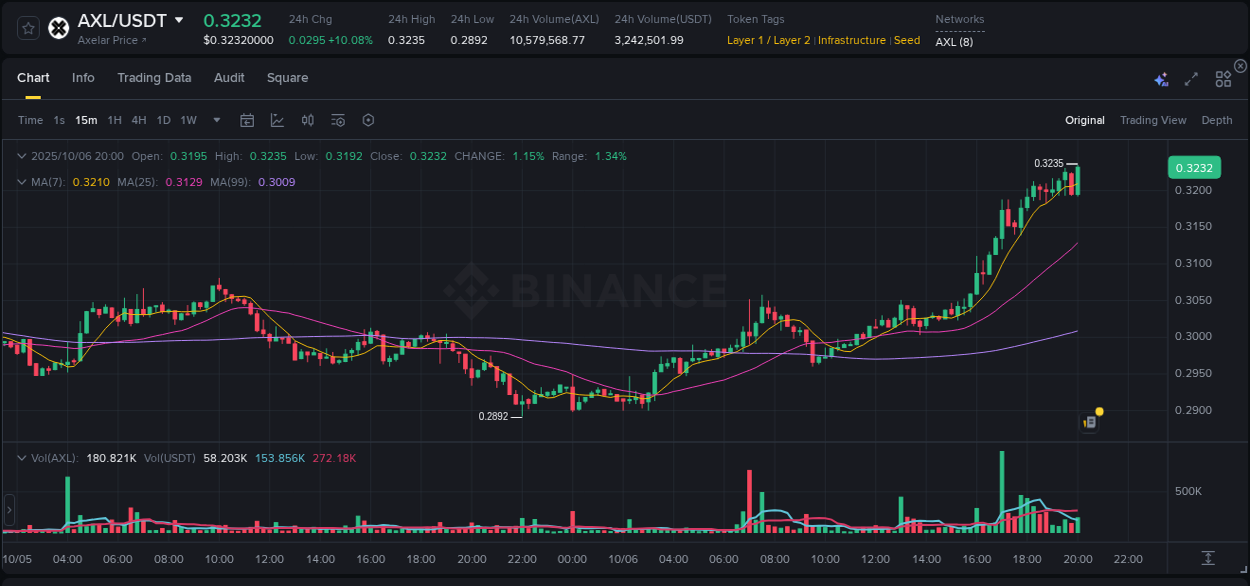The width and height of the screenshot is (1250, 586).
Task: Open chart settings via the hexagon gear icon
Action: tap(368, 120)
